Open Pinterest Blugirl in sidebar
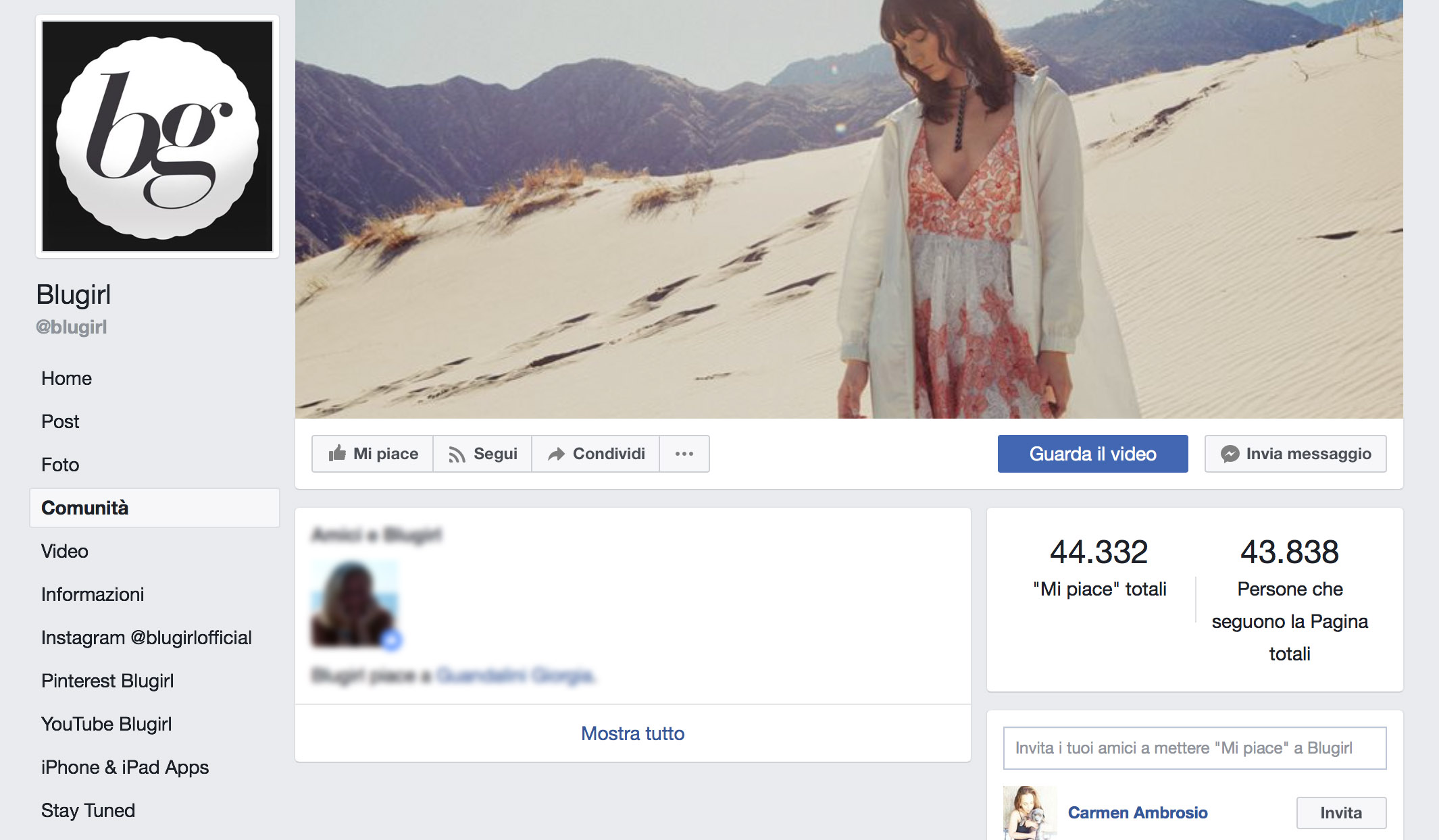1439x840 pixels. (x=107, y=681)
